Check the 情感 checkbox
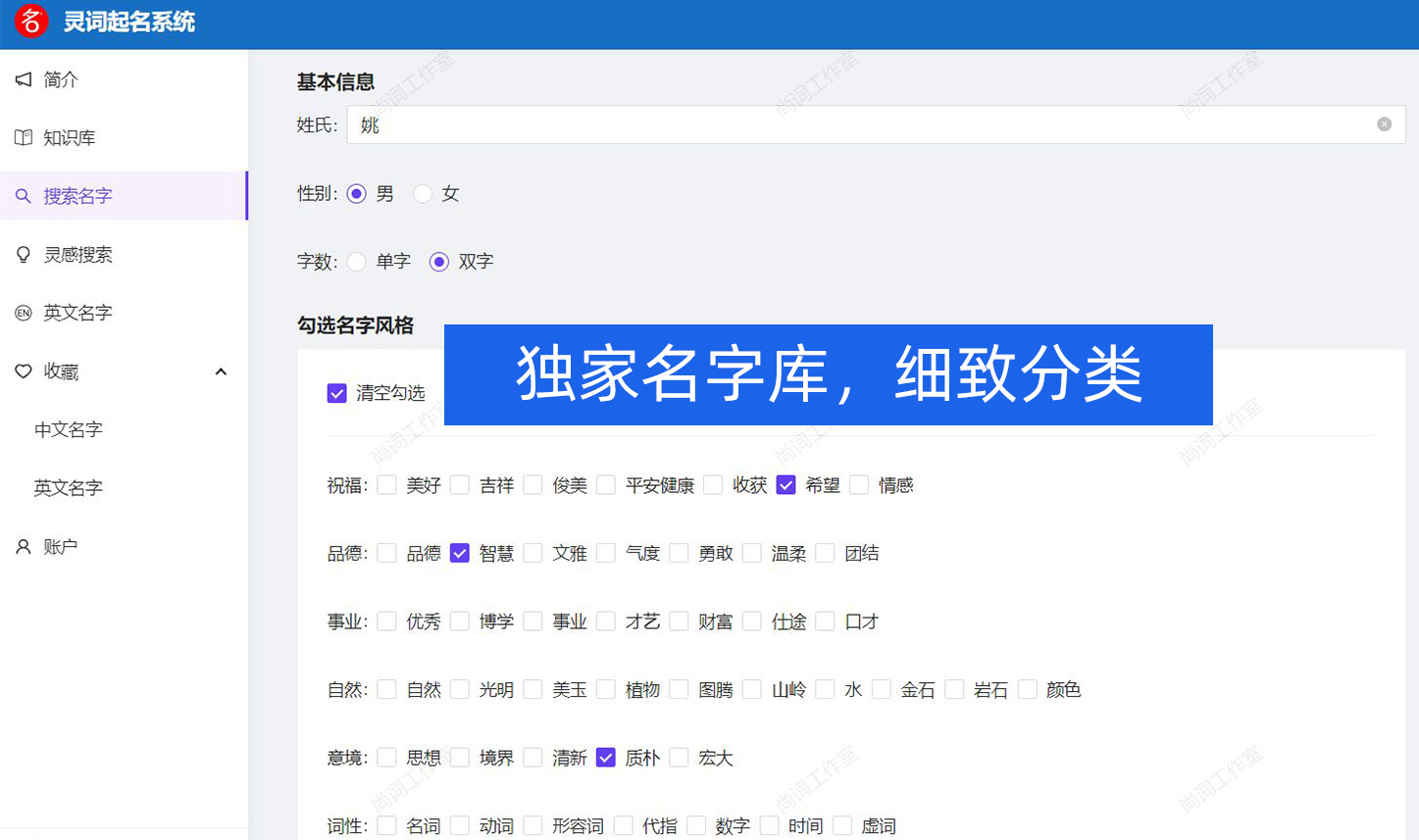This screenshot has height=840, width=1419. coord(860,485)
